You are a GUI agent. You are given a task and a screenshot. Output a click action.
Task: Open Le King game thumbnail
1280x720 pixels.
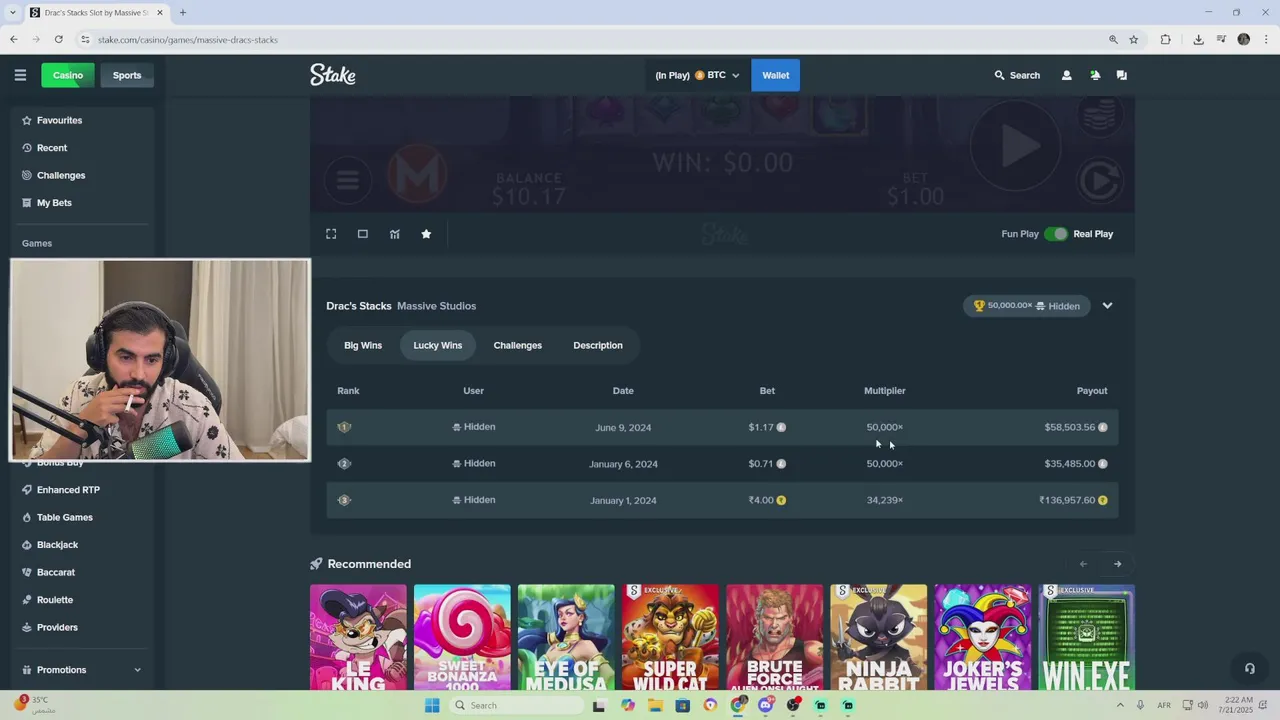358,638
